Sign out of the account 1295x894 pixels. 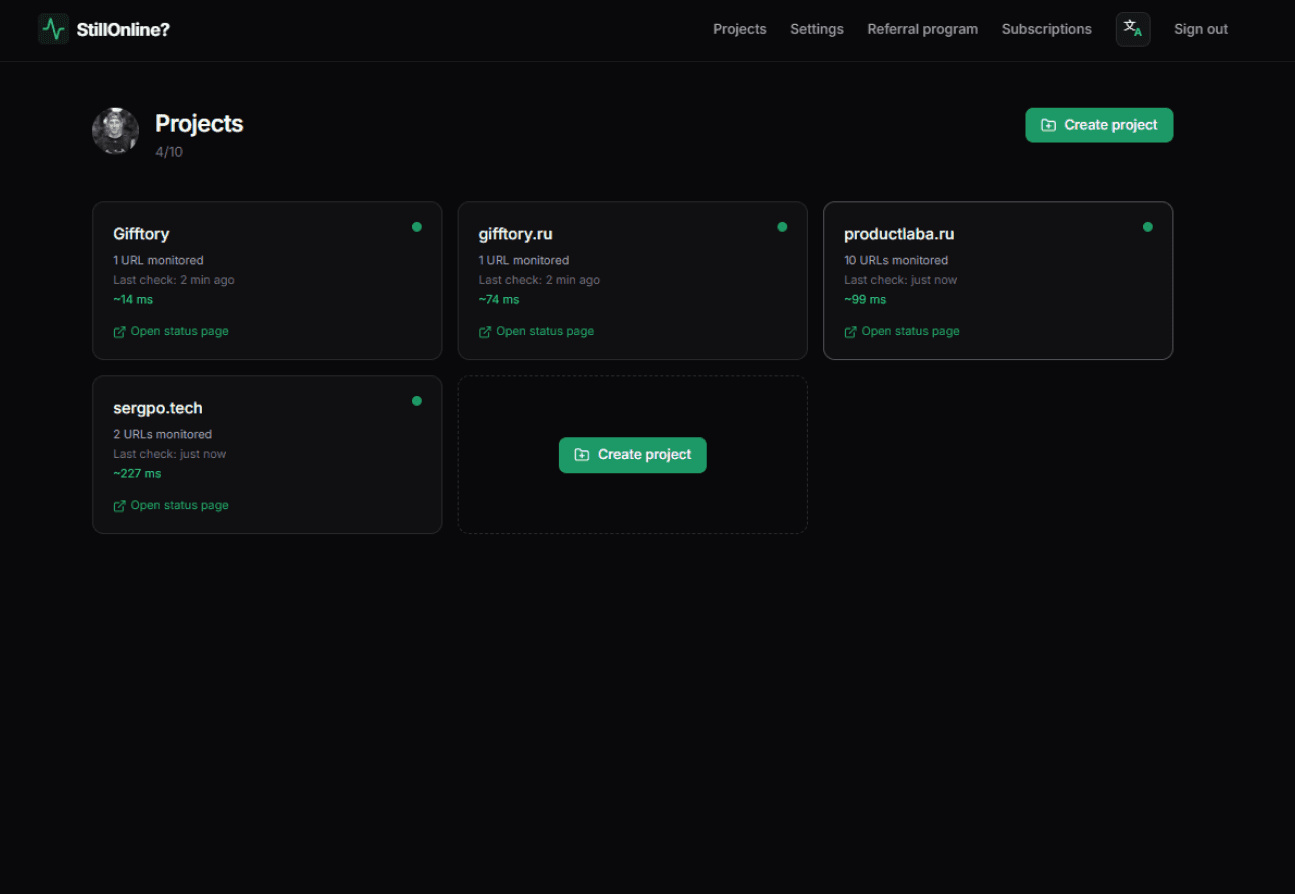point(1201,29)
